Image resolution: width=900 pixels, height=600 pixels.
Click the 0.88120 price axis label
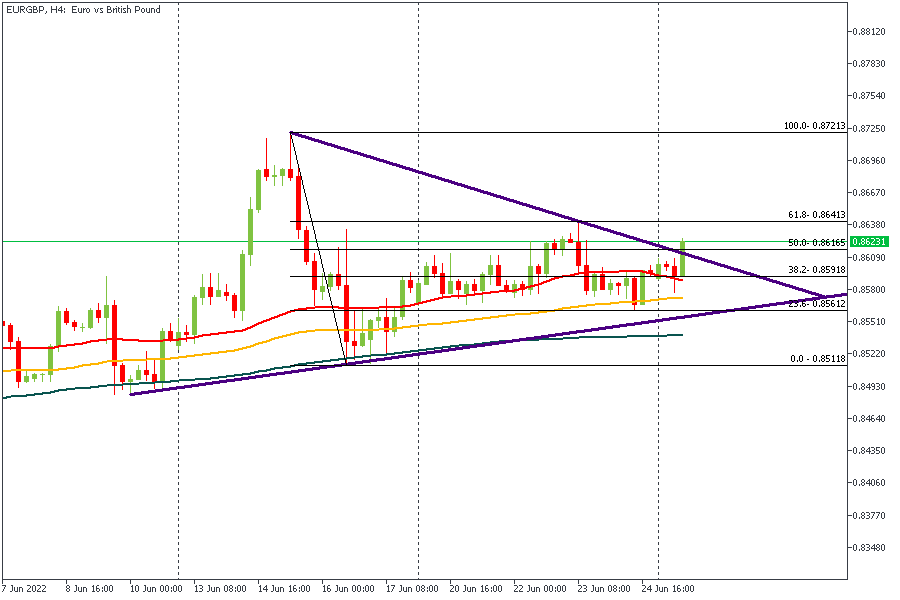pyautogui.click(x=872, y=31)
